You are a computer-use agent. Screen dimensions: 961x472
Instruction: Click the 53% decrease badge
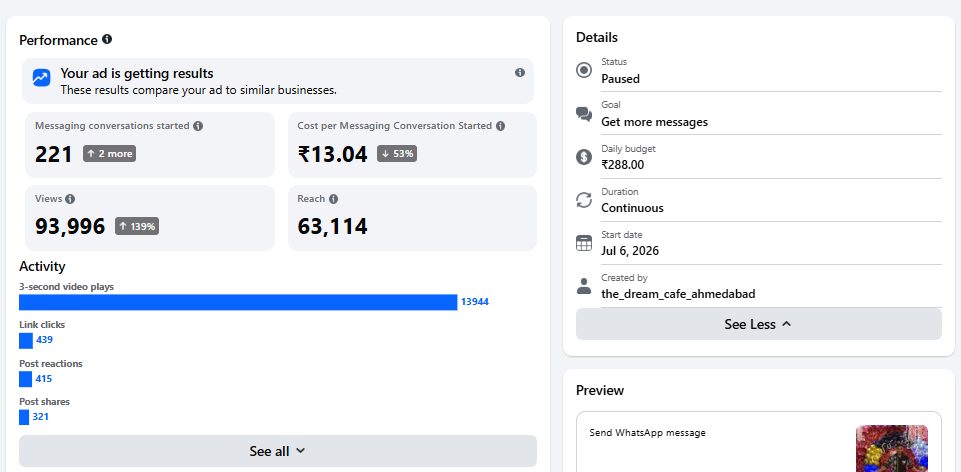[x=397, y=154]
